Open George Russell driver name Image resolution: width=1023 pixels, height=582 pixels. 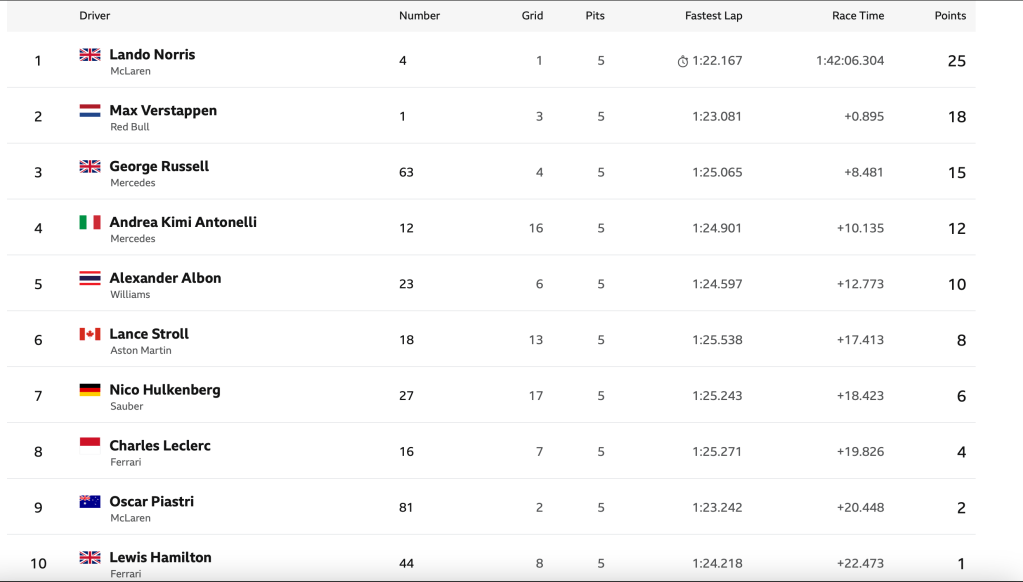(159, 167)
